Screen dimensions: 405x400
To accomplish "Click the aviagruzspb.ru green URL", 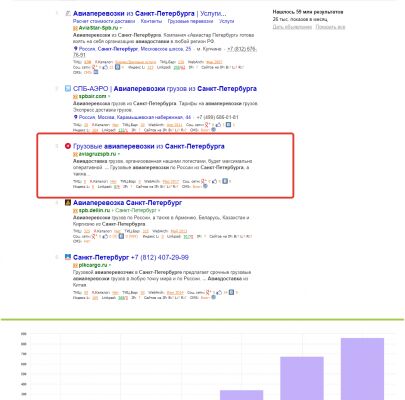I will [x=97, y=154].
